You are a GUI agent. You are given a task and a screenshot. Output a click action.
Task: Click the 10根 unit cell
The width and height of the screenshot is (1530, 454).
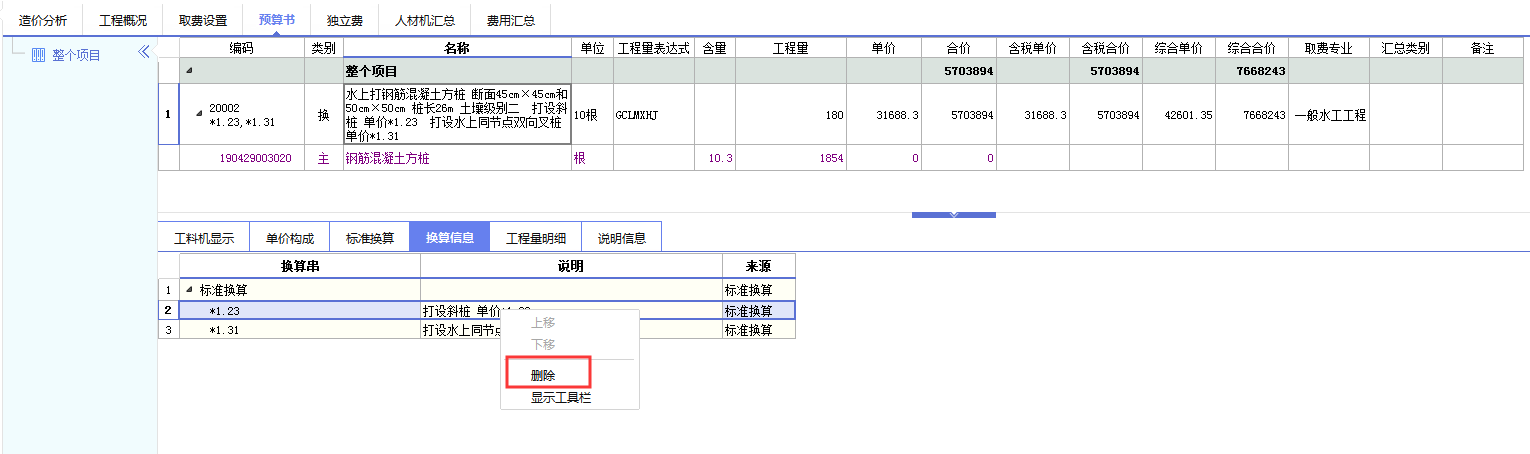click(592, 114)
